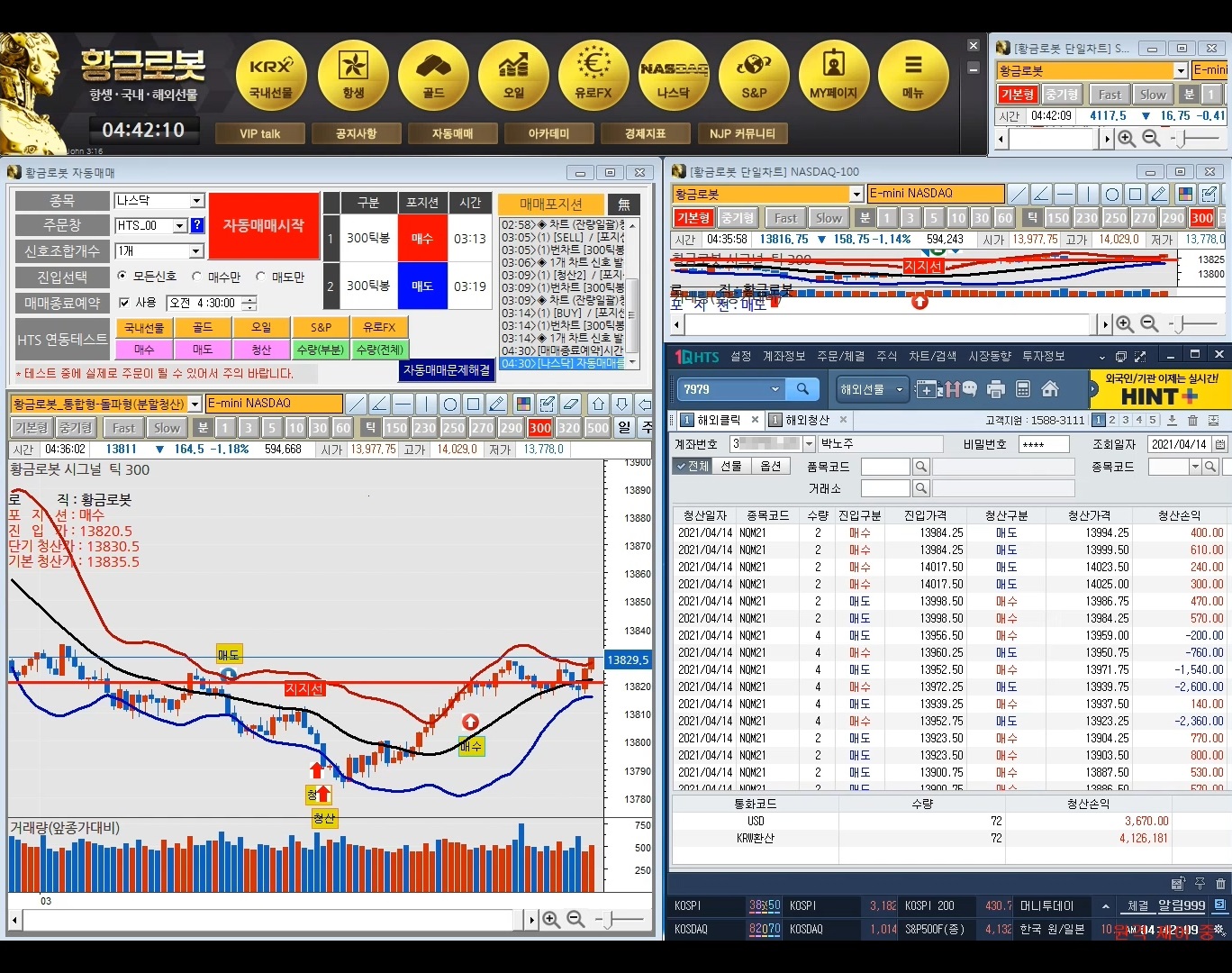Zoom out on the main chart
1232x973 pixels.
coord(575,919)
